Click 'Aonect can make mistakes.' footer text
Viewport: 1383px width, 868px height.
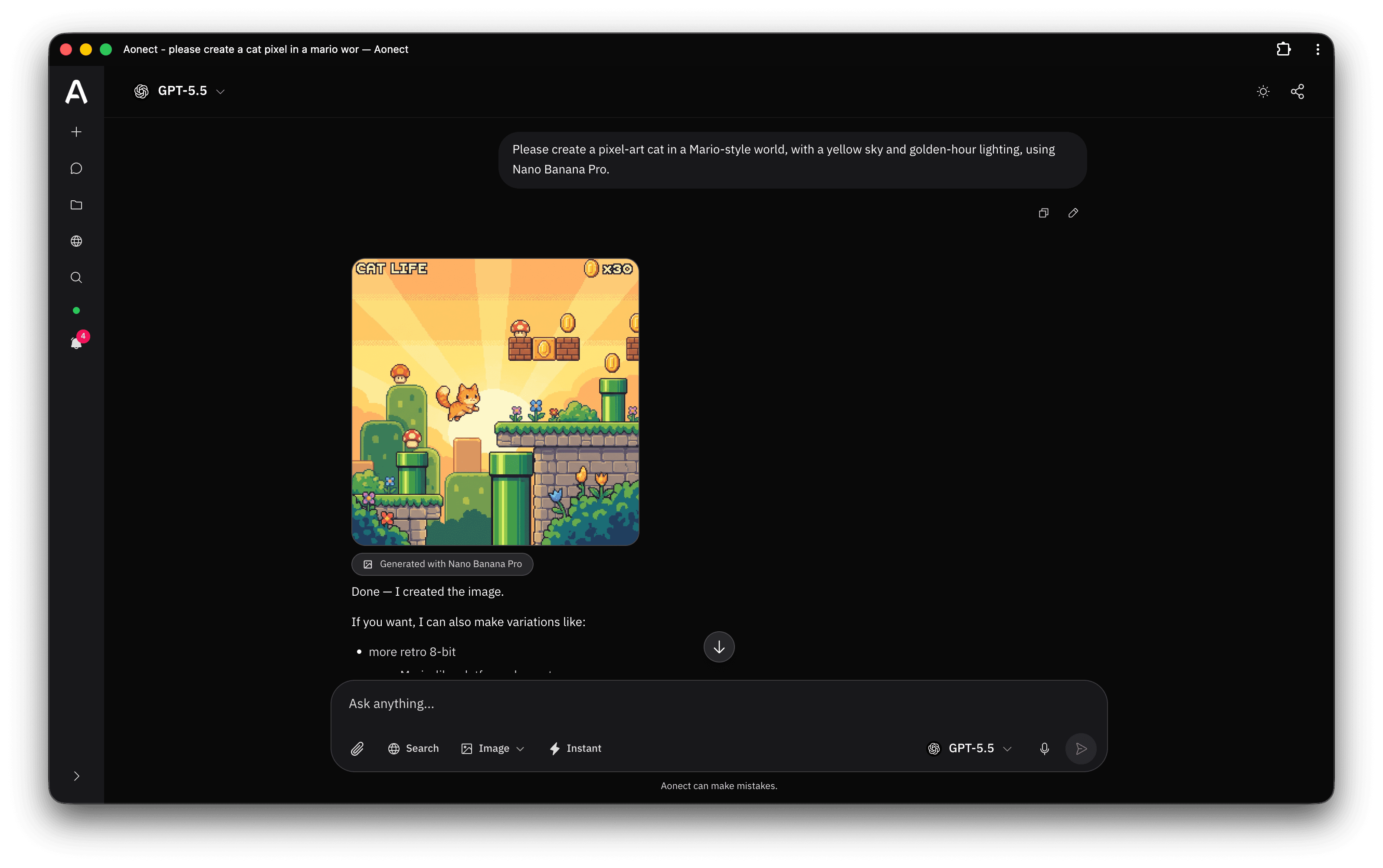[719, 786]
